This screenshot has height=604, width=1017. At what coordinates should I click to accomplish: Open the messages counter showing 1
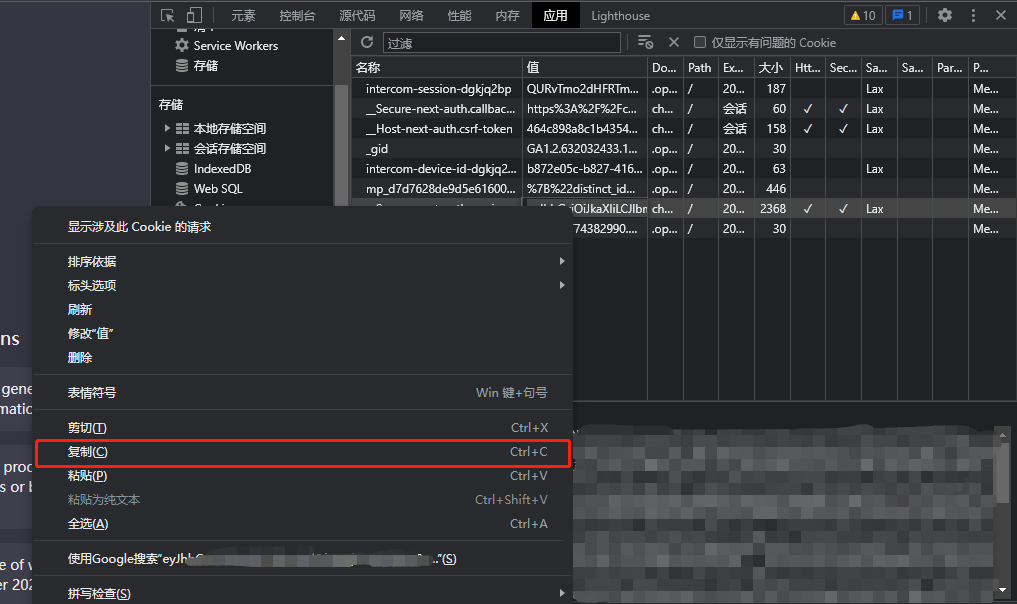coord(903,15)
